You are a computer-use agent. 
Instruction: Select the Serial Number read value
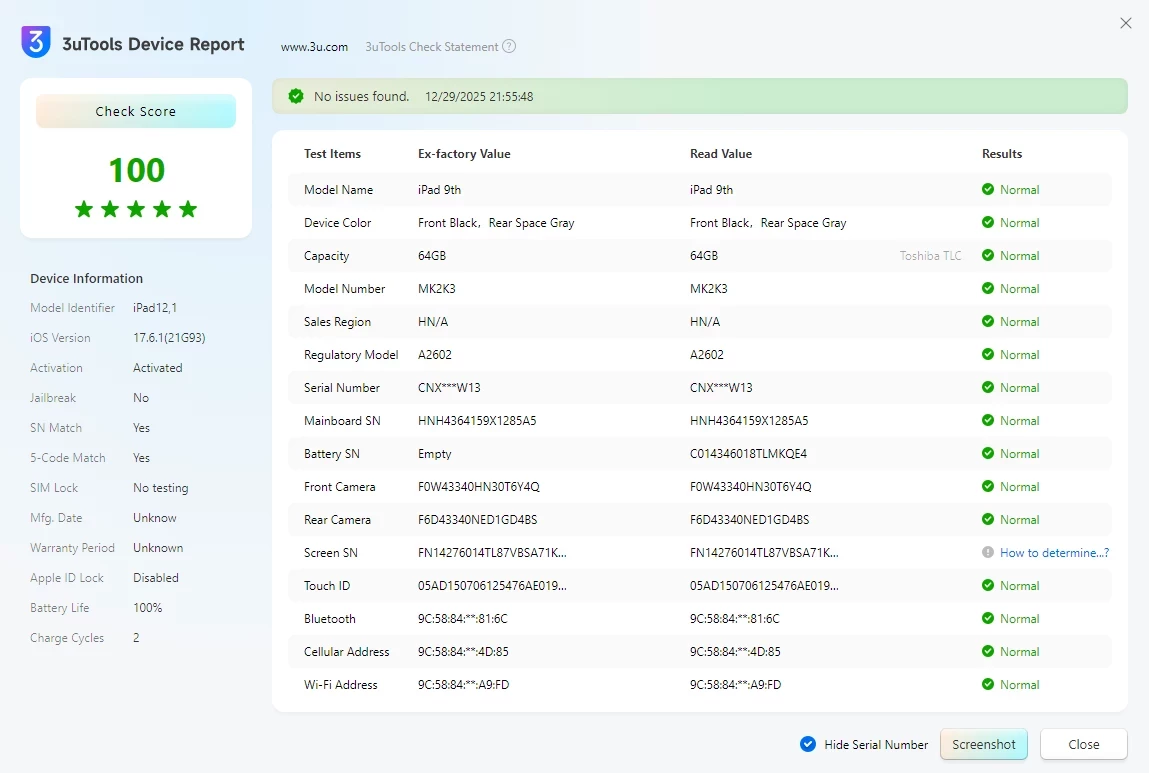[x=721, y=388]
